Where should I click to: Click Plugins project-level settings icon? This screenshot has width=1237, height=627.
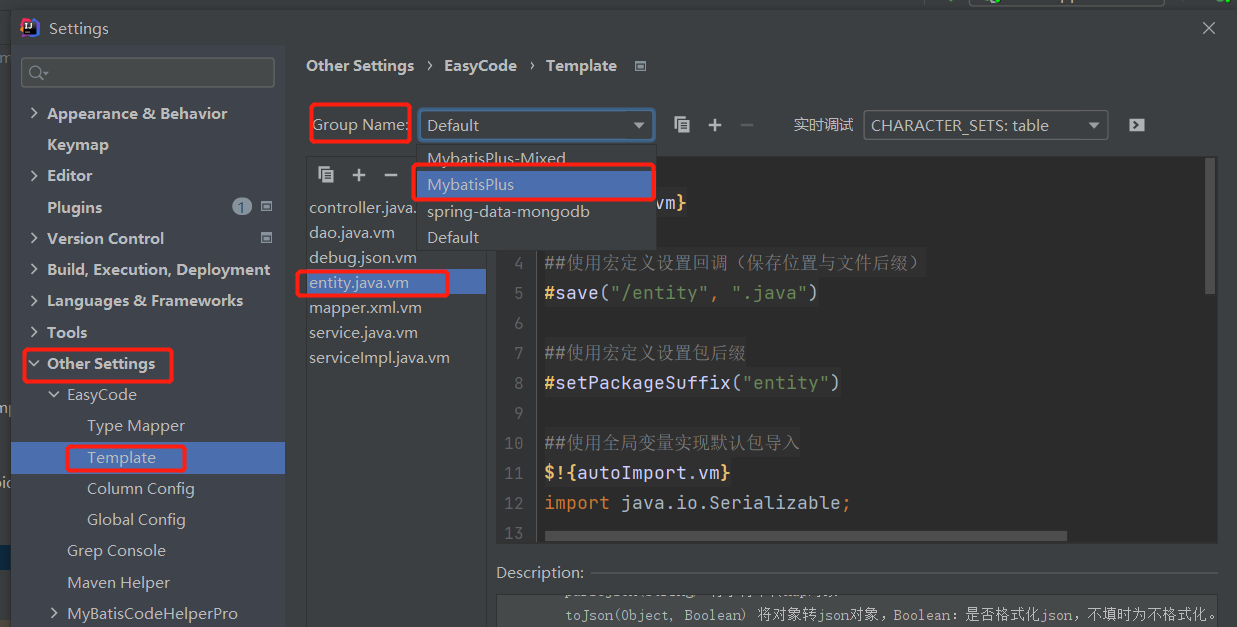point(267,207)
